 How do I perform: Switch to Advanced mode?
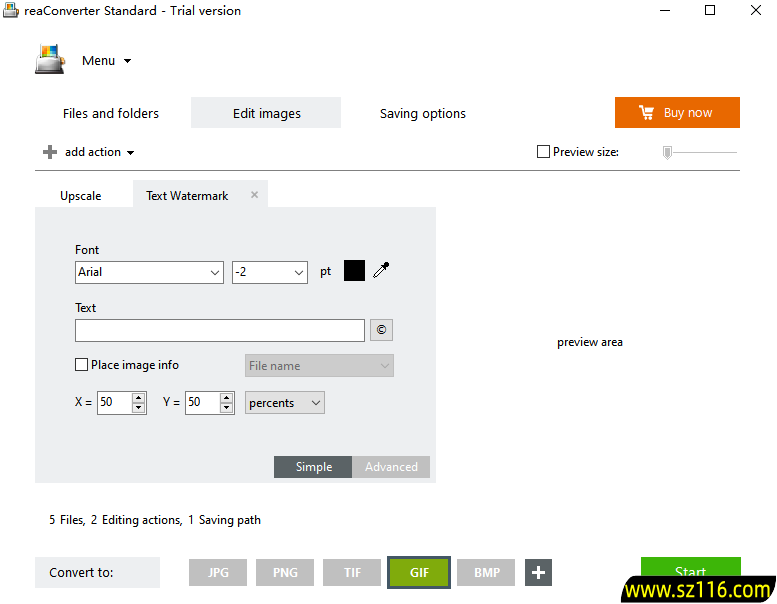tap(391, 467)
